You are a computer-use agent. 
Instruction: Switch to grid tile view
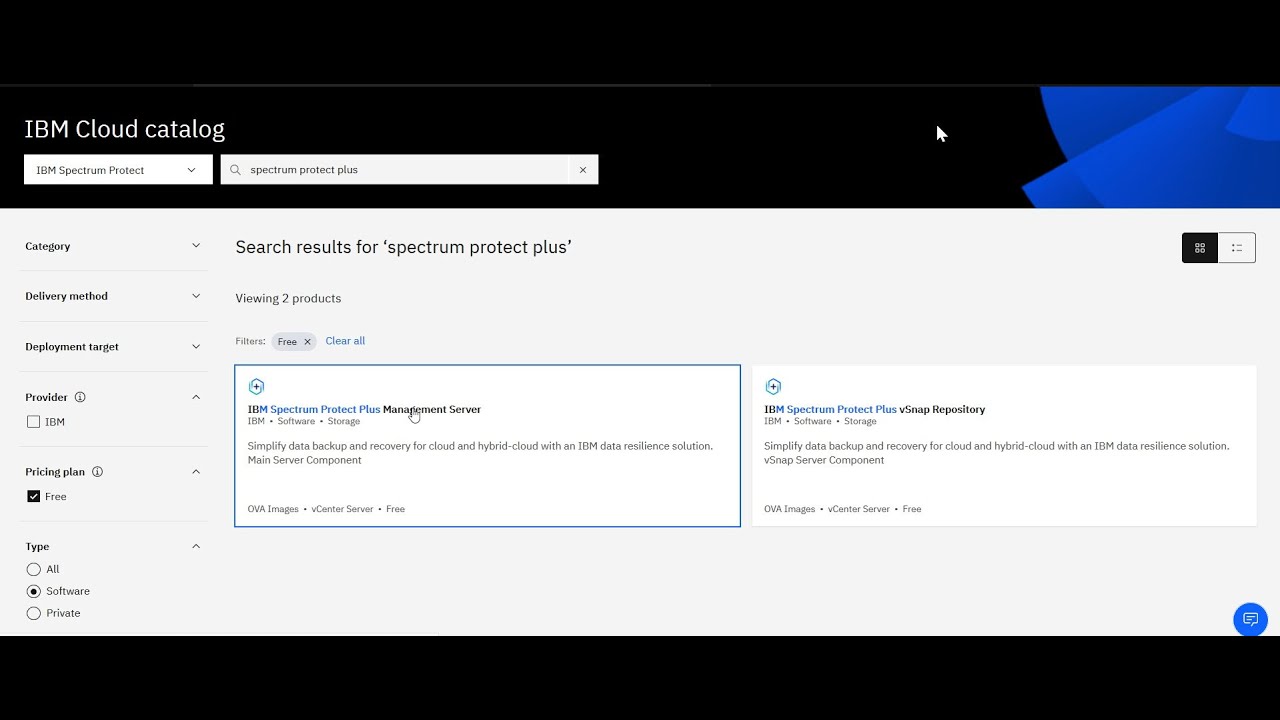[x=1200, y=248]
